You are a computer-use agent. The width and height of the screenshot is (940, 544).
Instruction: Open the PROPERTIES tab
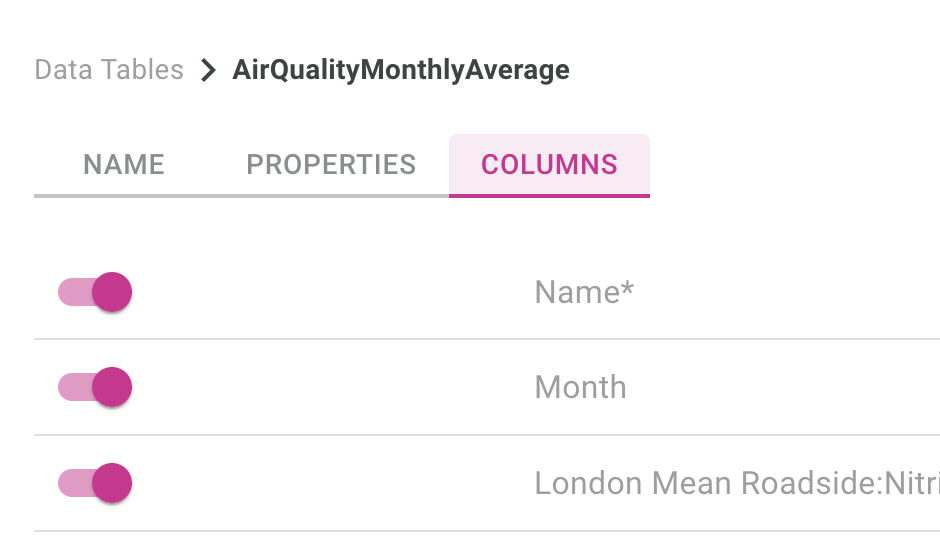tap(331, 164)
